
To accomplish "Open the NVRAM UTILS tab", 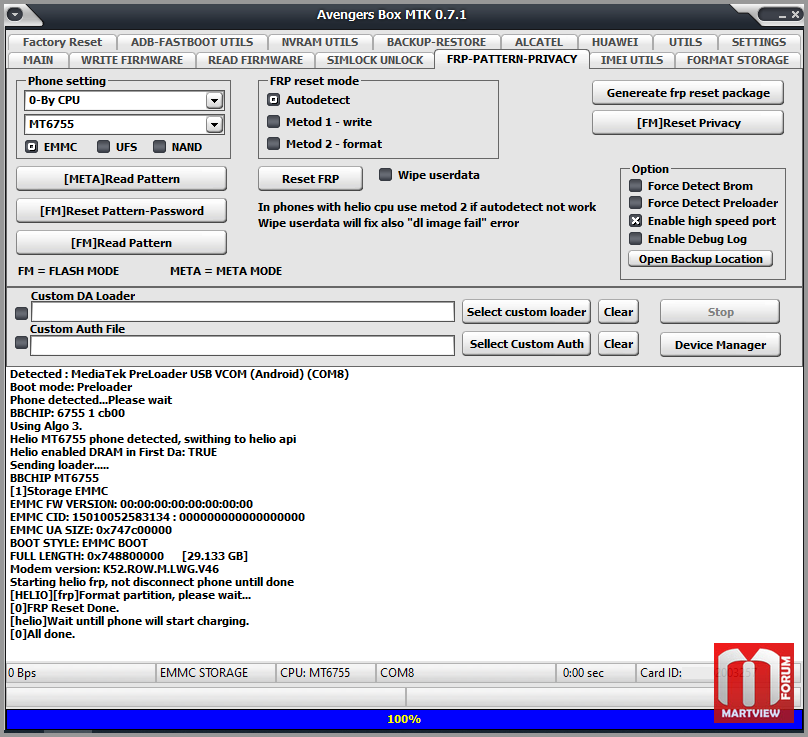I will click(319, 42).
